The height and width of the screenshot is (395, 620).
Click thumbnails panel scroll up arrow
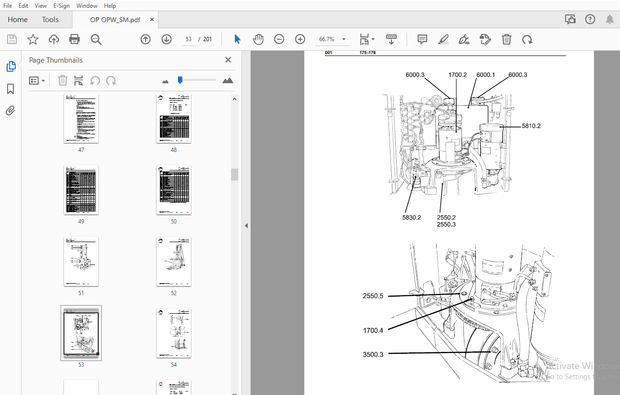234,99
